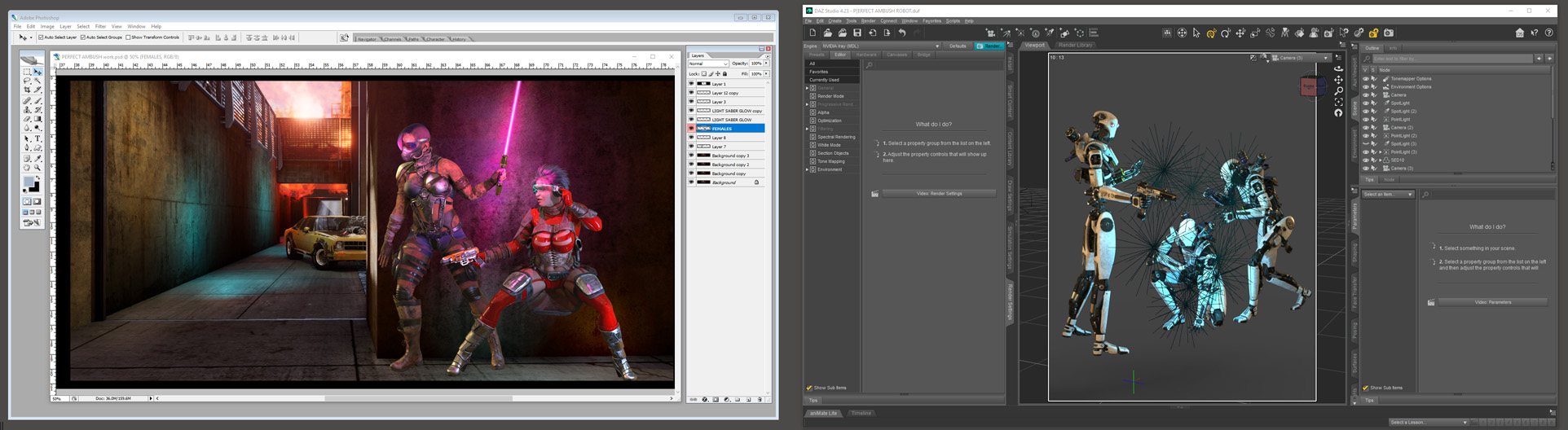Image resolution: width=1568 pixels, height=430 pixels.
Task: Click the Render camera icon in DAZ toolbar
Action: (x=1389, y=33)
